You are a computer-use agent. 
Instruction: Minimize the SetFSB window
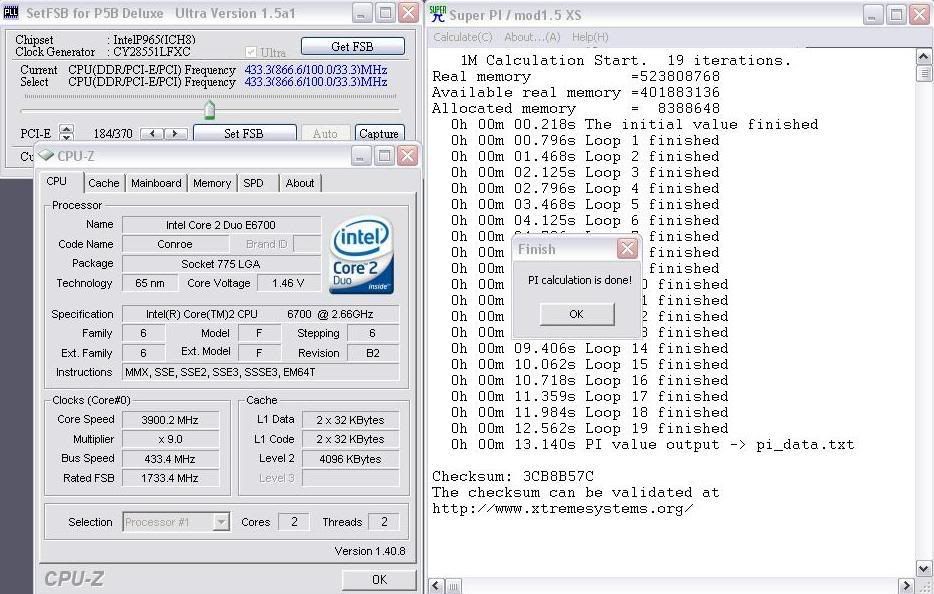point(362,13)
